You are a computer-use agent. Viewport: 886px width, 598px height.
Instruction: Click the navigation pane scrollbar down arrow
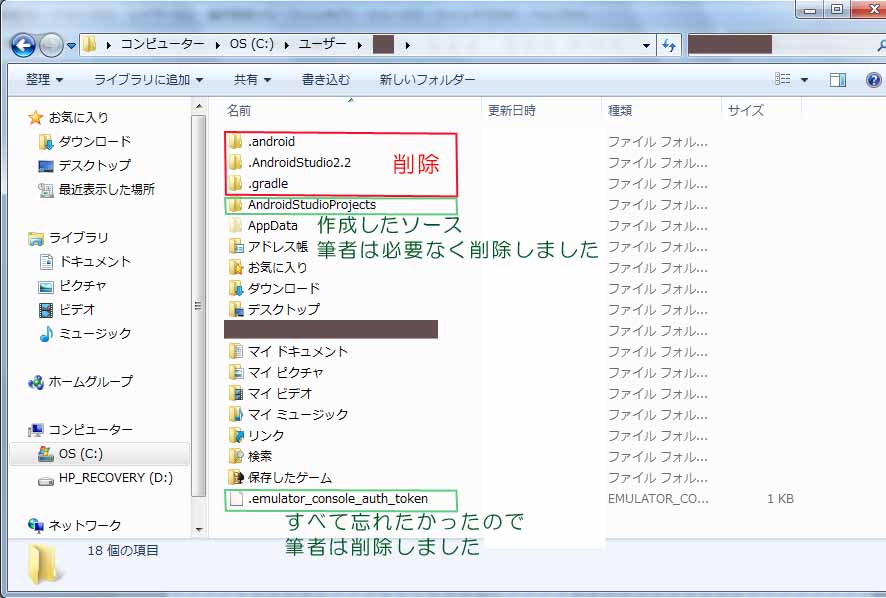tap(198, 530)
